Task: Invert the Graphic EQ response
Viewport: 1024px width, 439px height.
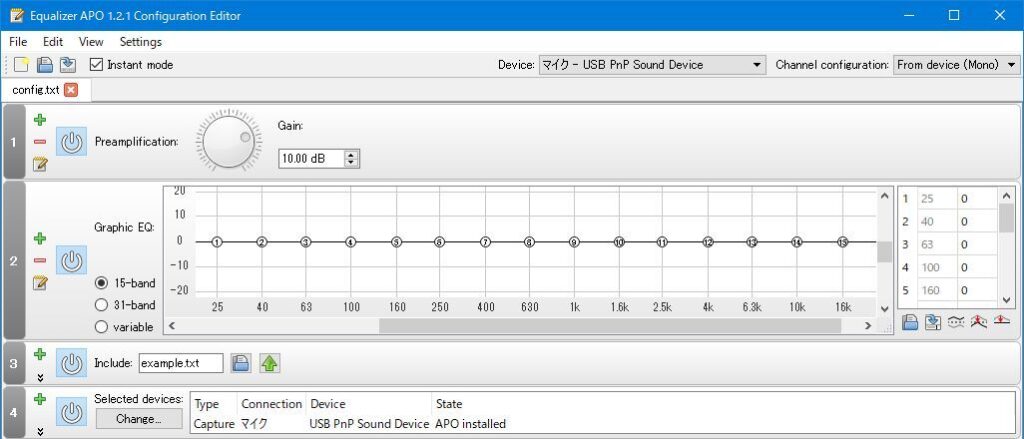Action: coord(955,321)
